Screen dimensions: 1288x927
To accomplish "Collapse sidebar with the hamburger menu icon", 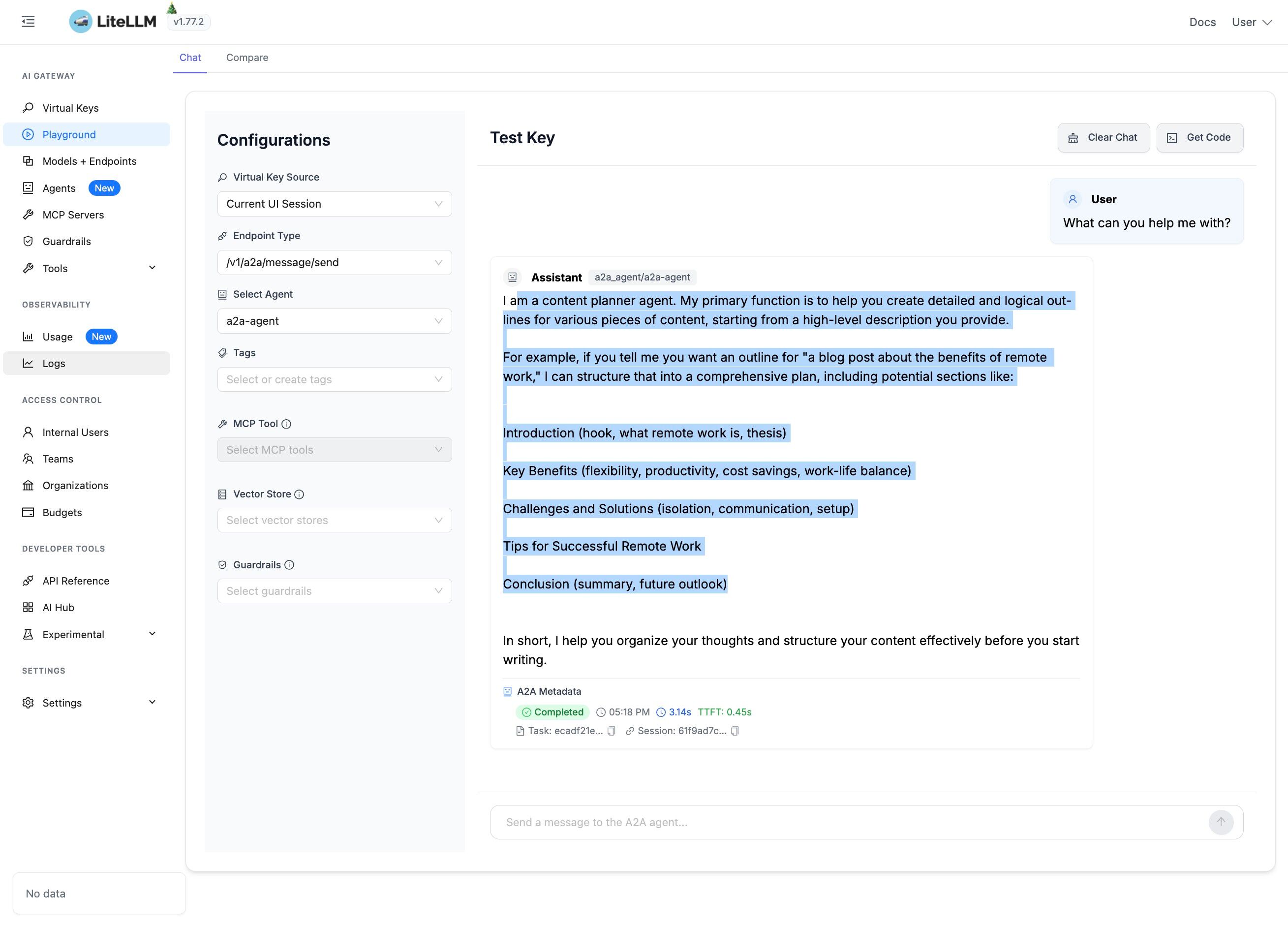I will point(28,22).
